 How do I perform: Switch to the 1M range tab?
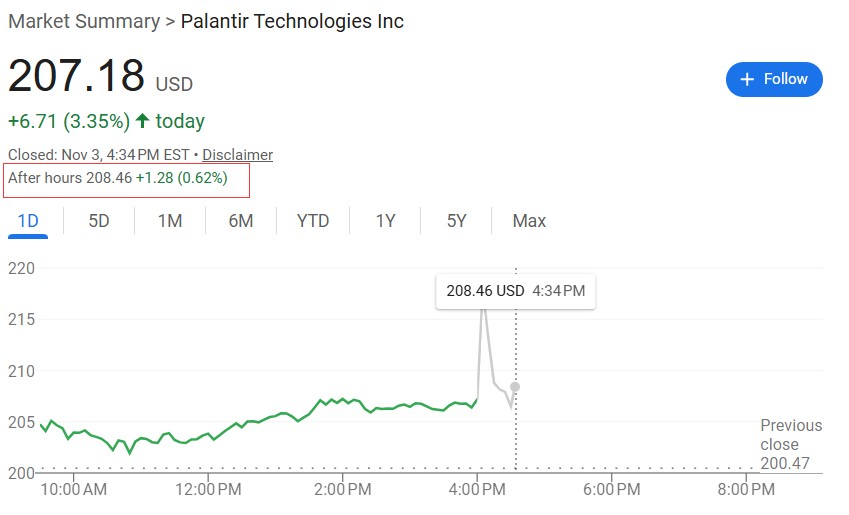pos(170,221)
